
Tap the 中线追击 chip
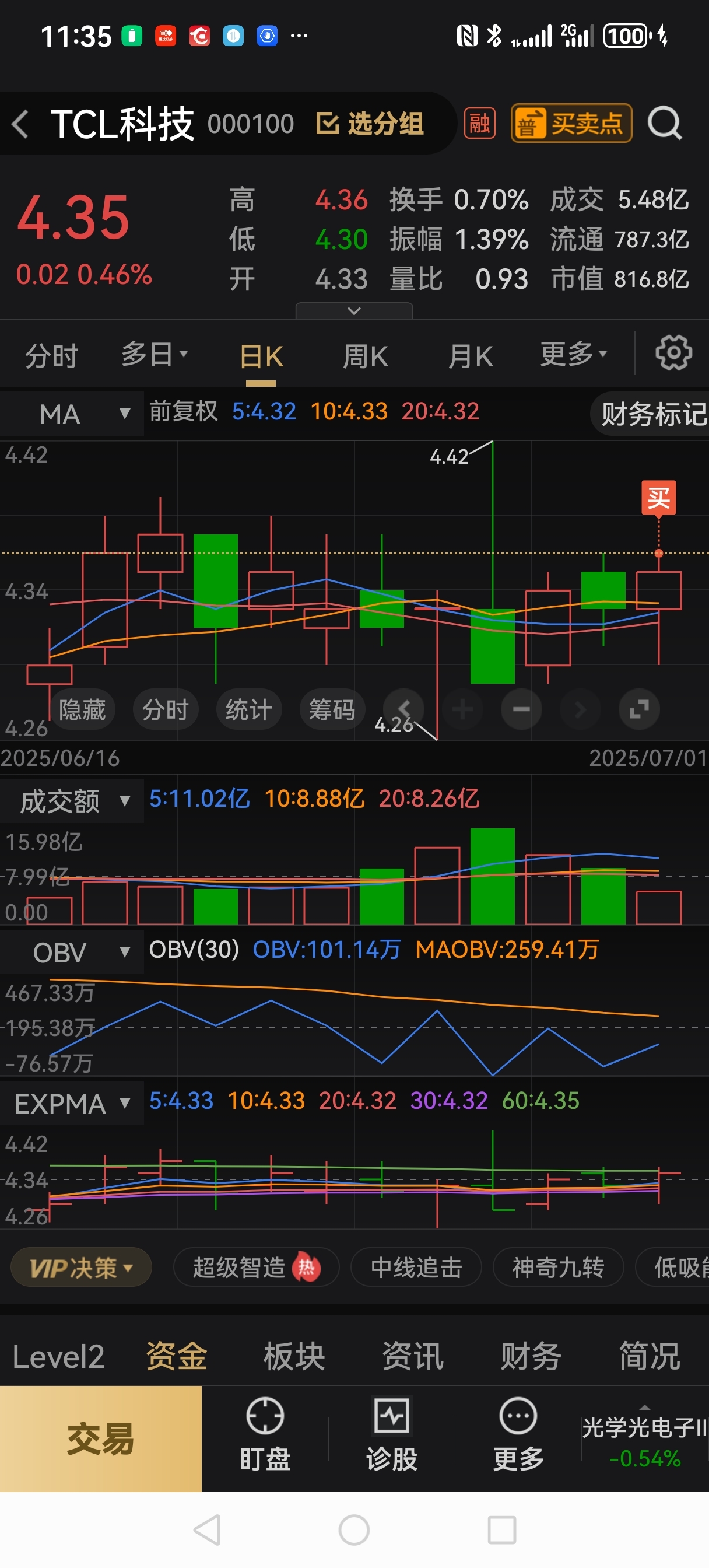[x=416, y=1268]
